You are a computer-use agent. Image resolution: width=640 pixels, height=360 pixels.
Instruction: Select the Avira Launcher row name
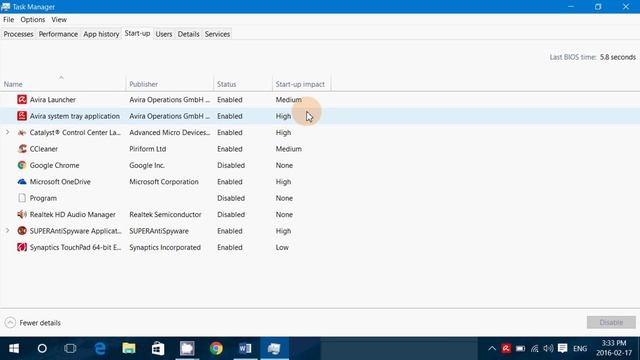(x=53, y=100)
